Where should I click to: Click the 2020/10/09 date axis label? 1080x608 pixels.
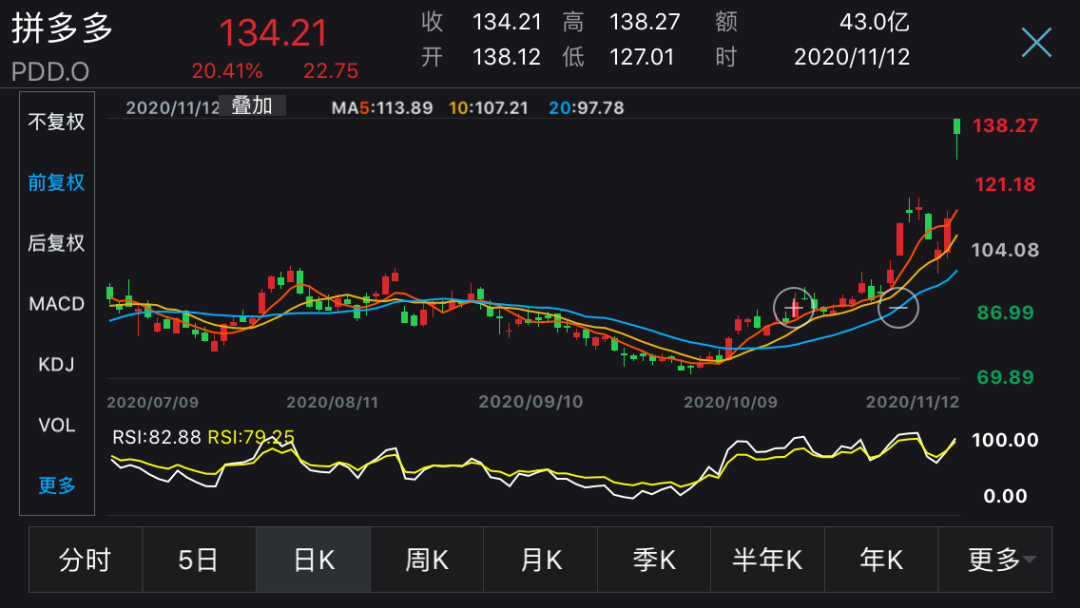731,402
